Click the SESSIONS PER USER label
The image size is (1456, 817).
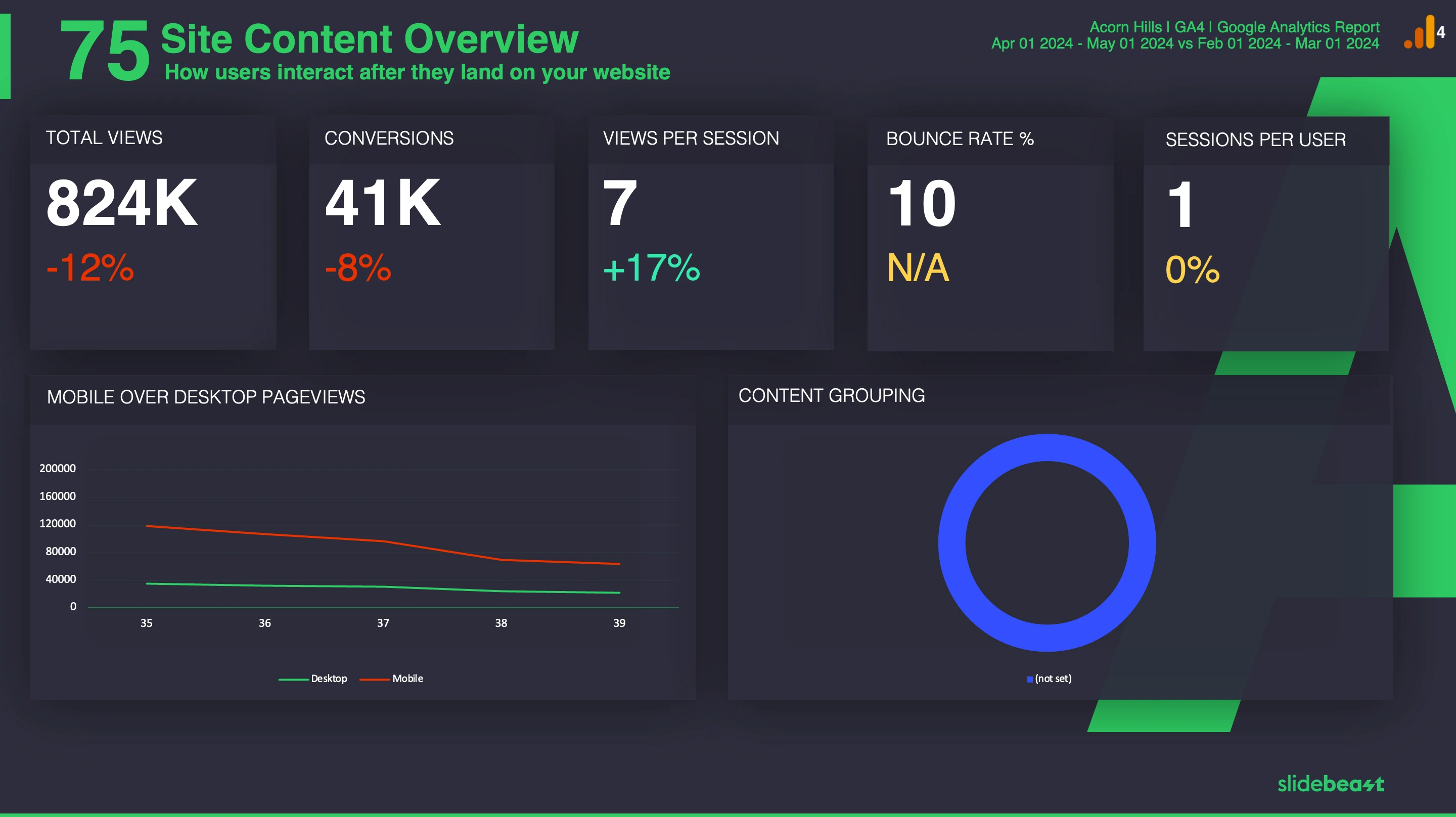point(1255,140)
